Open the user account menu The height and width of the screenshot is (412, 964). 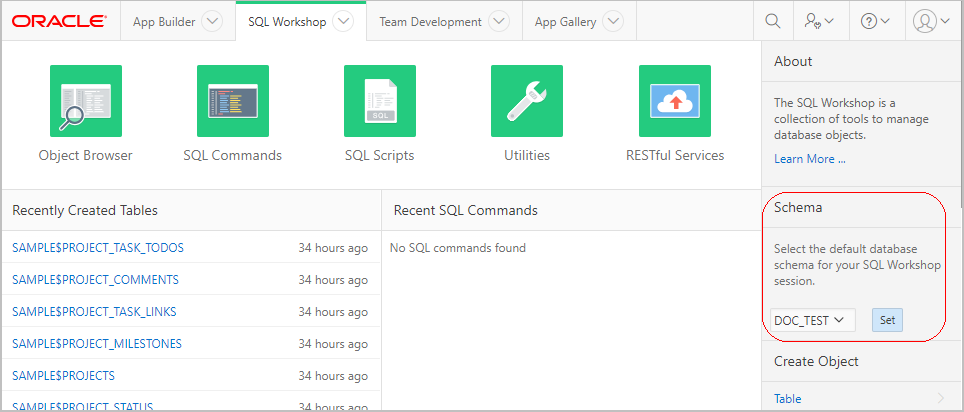(932, 21)
